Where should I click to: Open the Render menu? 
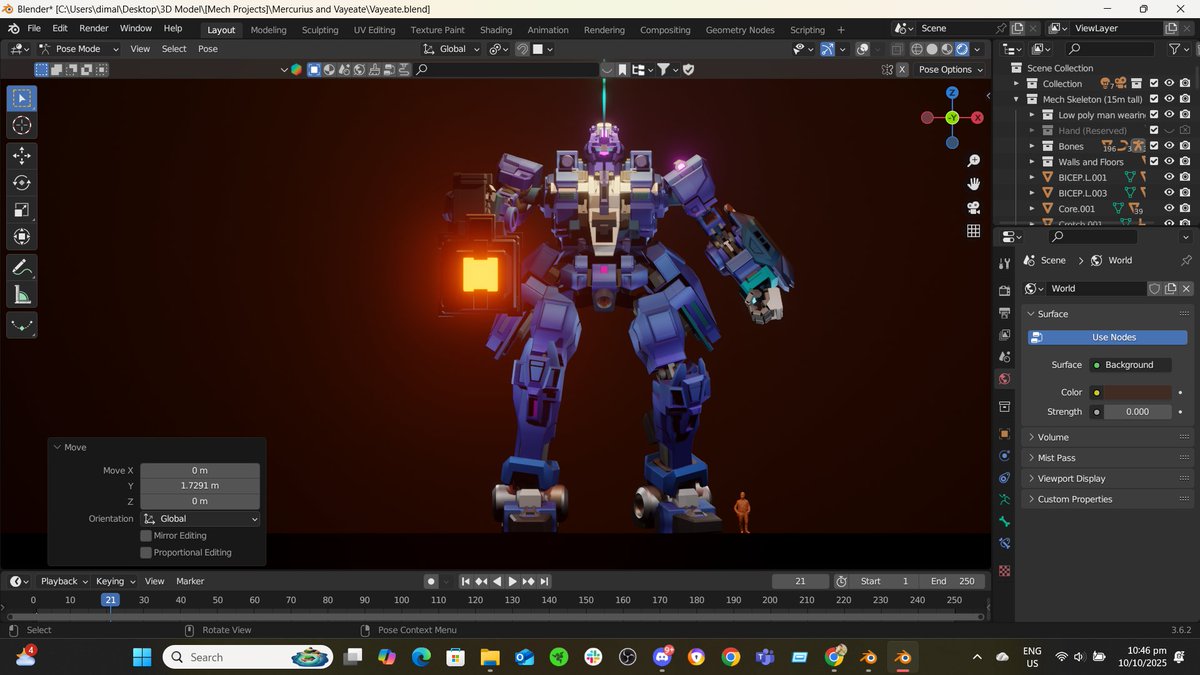(x=94, y=28)
